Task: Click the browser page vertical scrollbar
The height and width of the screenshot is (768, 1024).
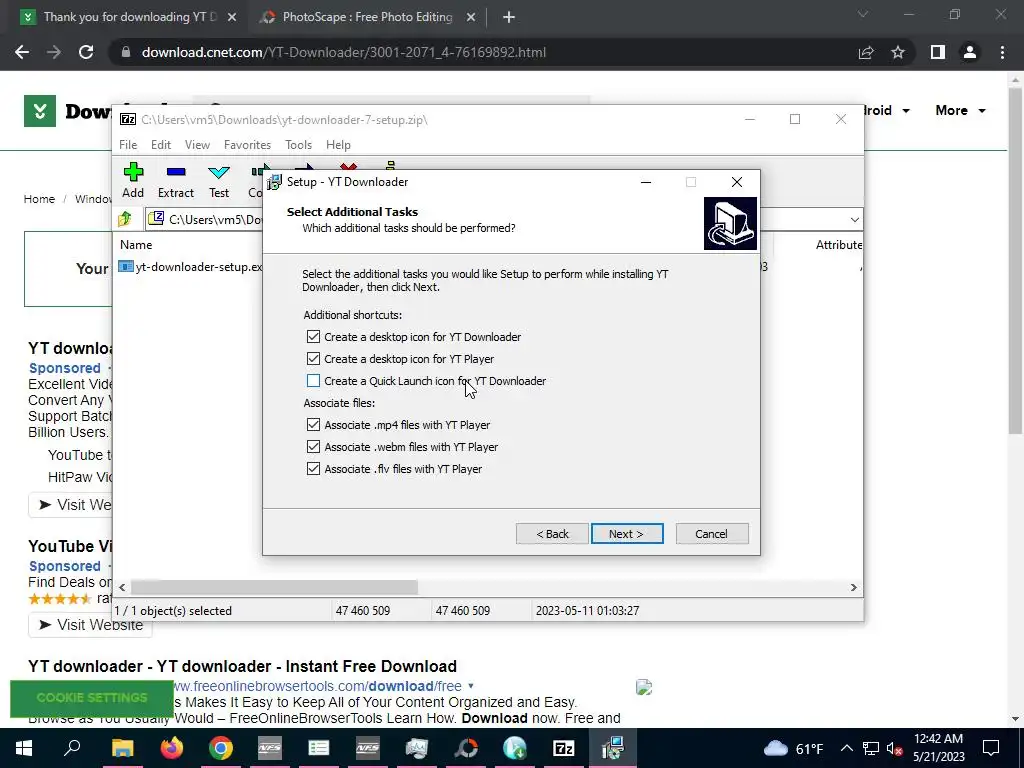Action: click(1015, 261)
